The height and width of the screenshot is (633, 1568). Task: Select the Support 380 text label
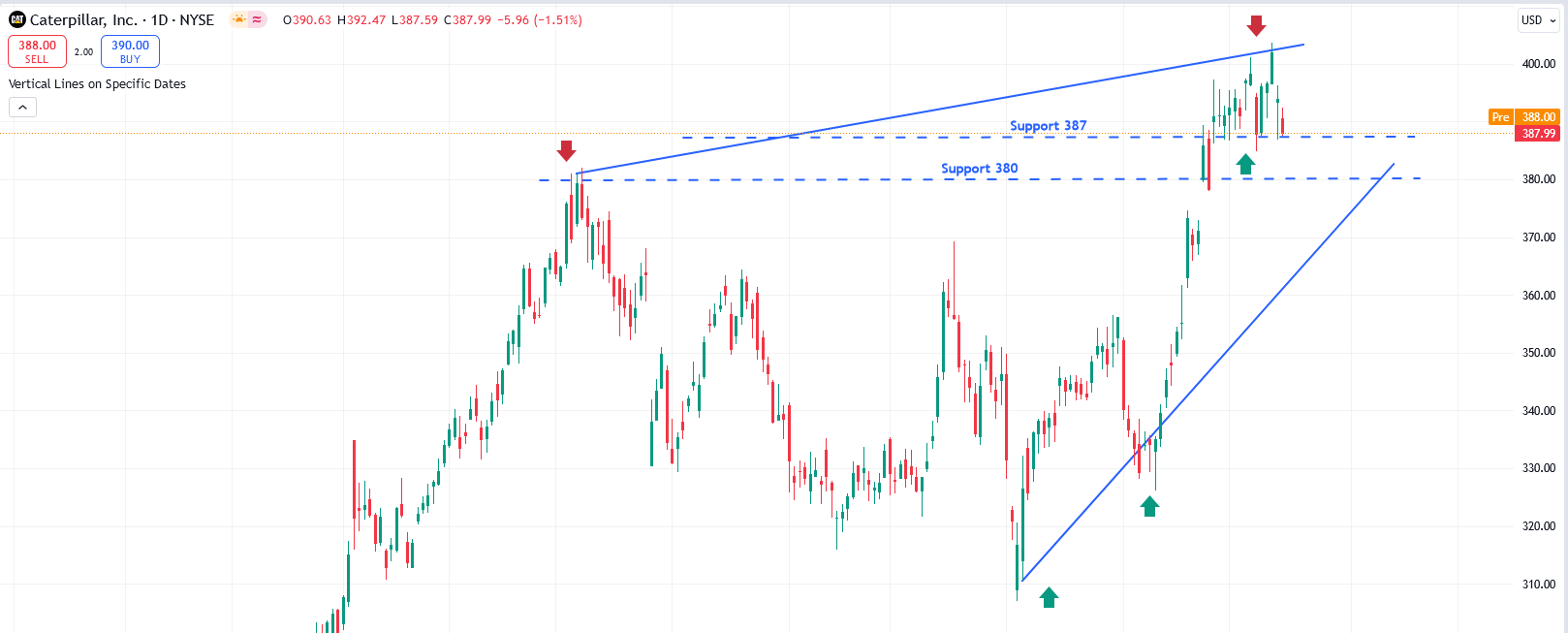point(980,169)
